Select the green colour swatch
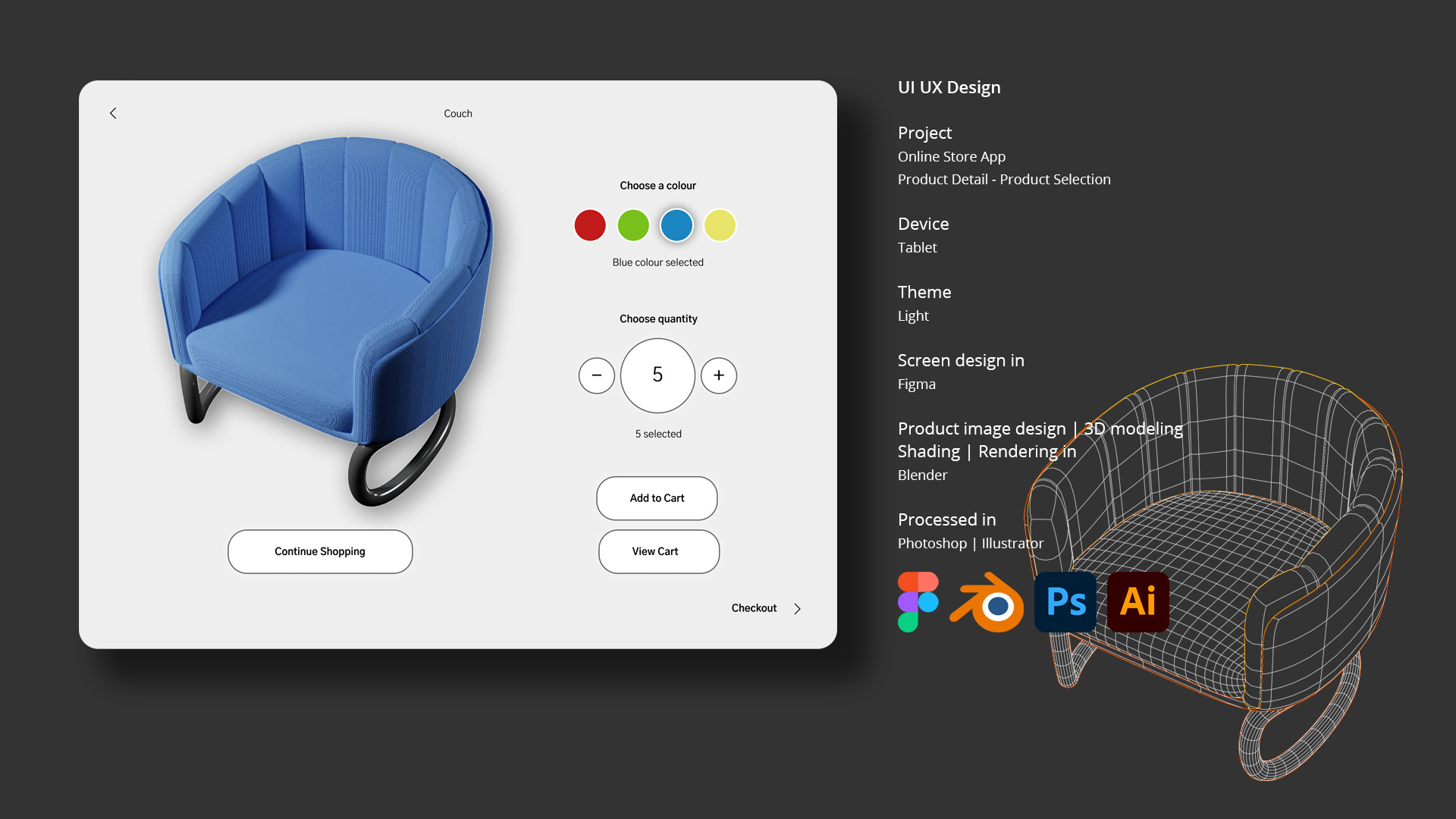This screenshot has height=819, width=1456. click(x=633, y=225)
